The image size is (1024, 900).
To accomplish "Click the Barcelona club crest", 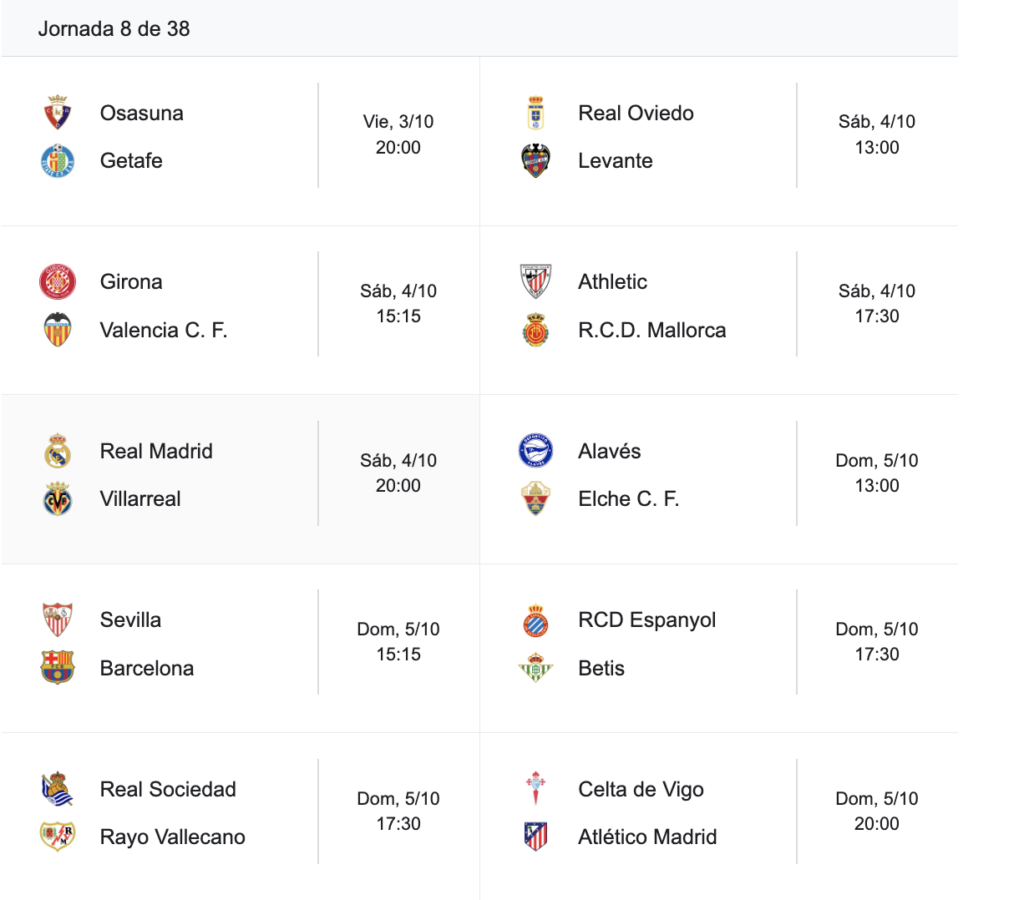I will [x=58, y=667].
